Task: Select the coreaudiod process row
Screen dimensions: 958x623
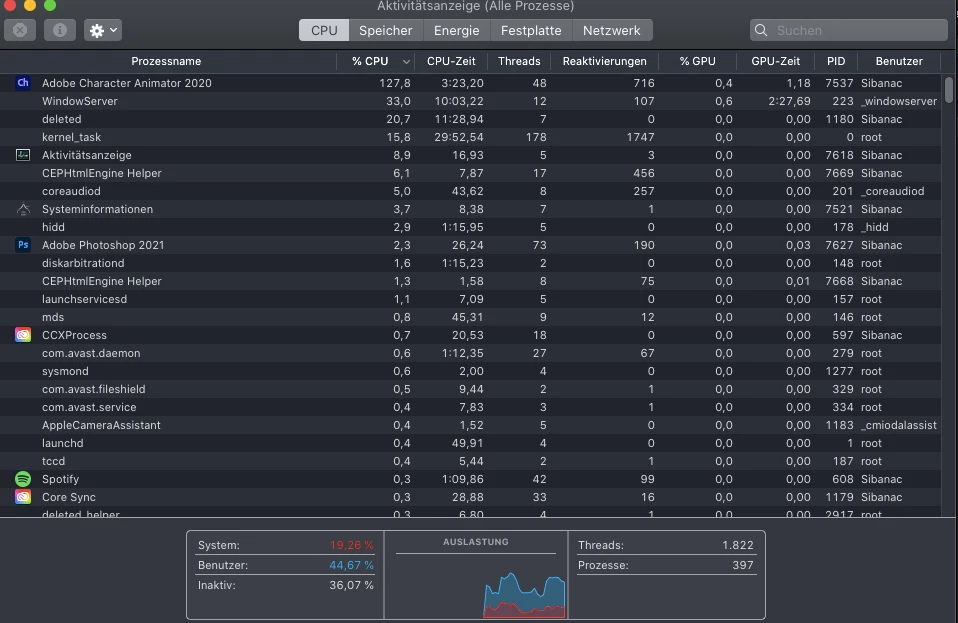Action: point(470,191)
